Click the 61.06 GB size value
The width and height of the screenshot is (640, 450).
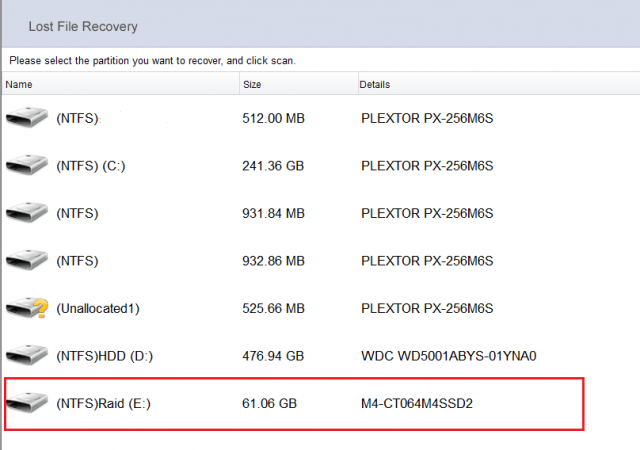pyautogui.click(x=269, y=403)
